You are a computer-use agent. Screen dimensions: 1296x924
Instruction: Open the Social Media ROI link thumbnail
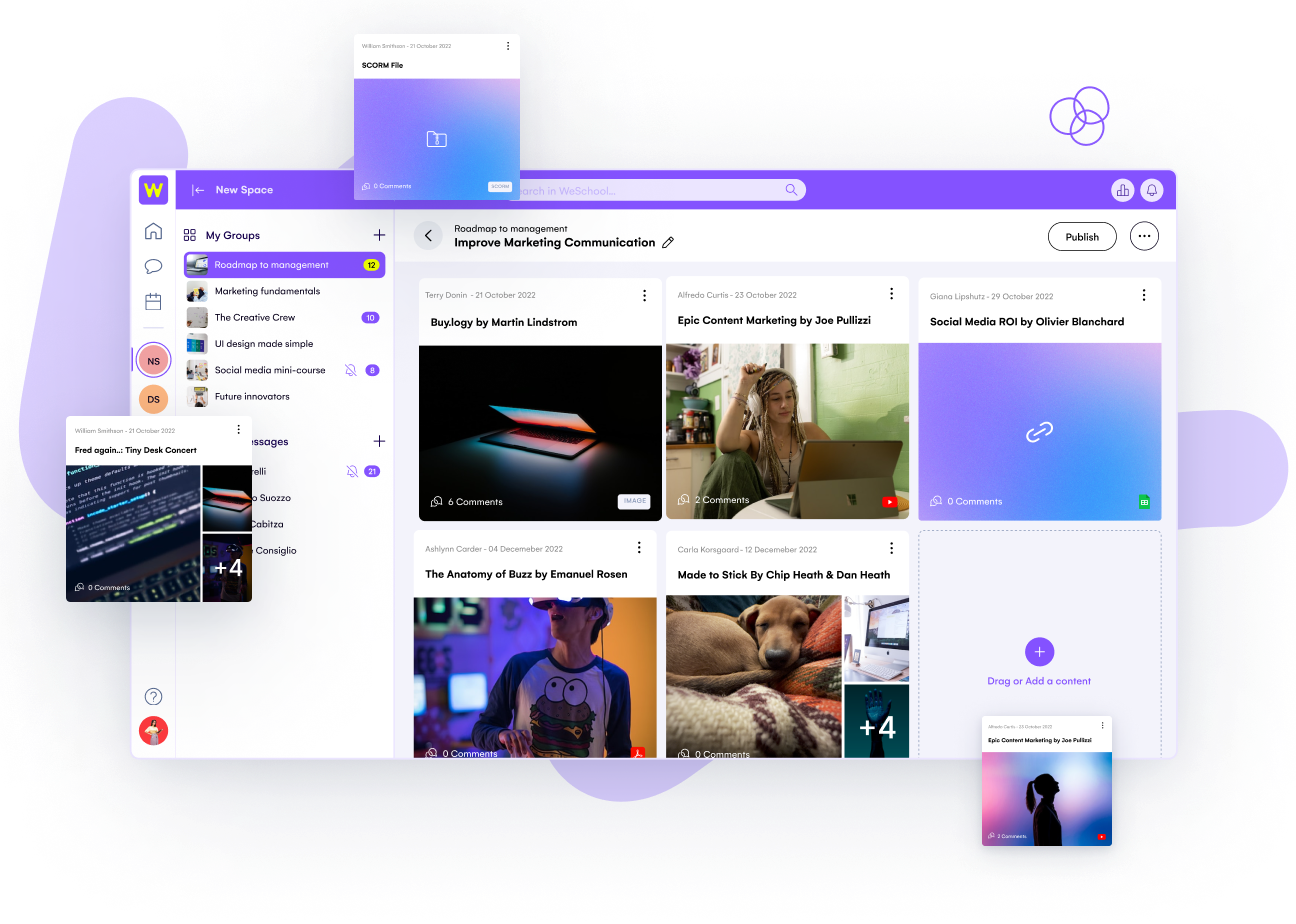[x=1040, y=432]
